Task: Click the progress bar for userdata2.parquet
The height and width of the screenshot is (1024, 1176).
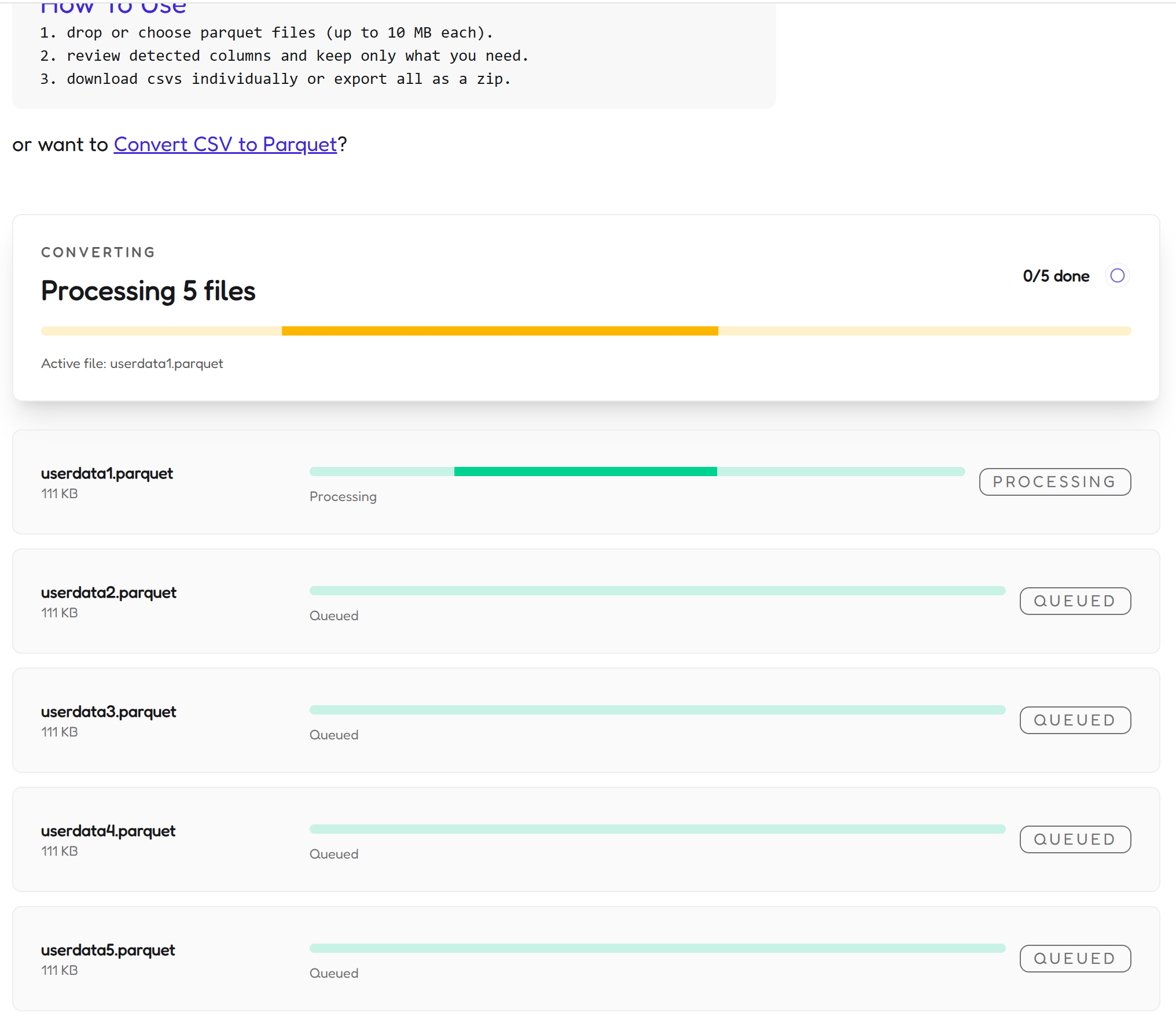Action: tap(657, 591)
